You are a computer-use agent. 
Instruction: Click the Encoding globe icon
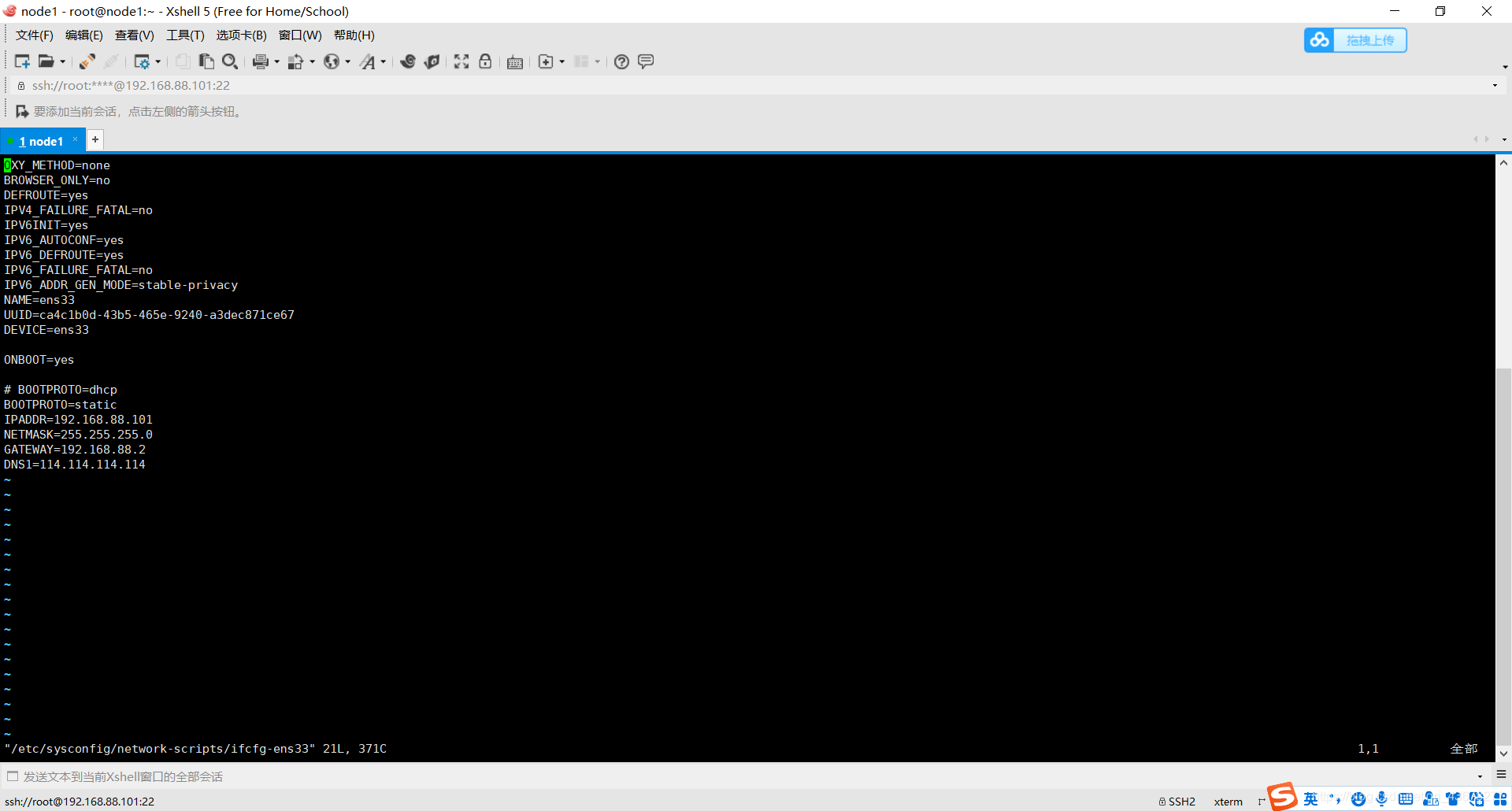(x=332, y=61)
